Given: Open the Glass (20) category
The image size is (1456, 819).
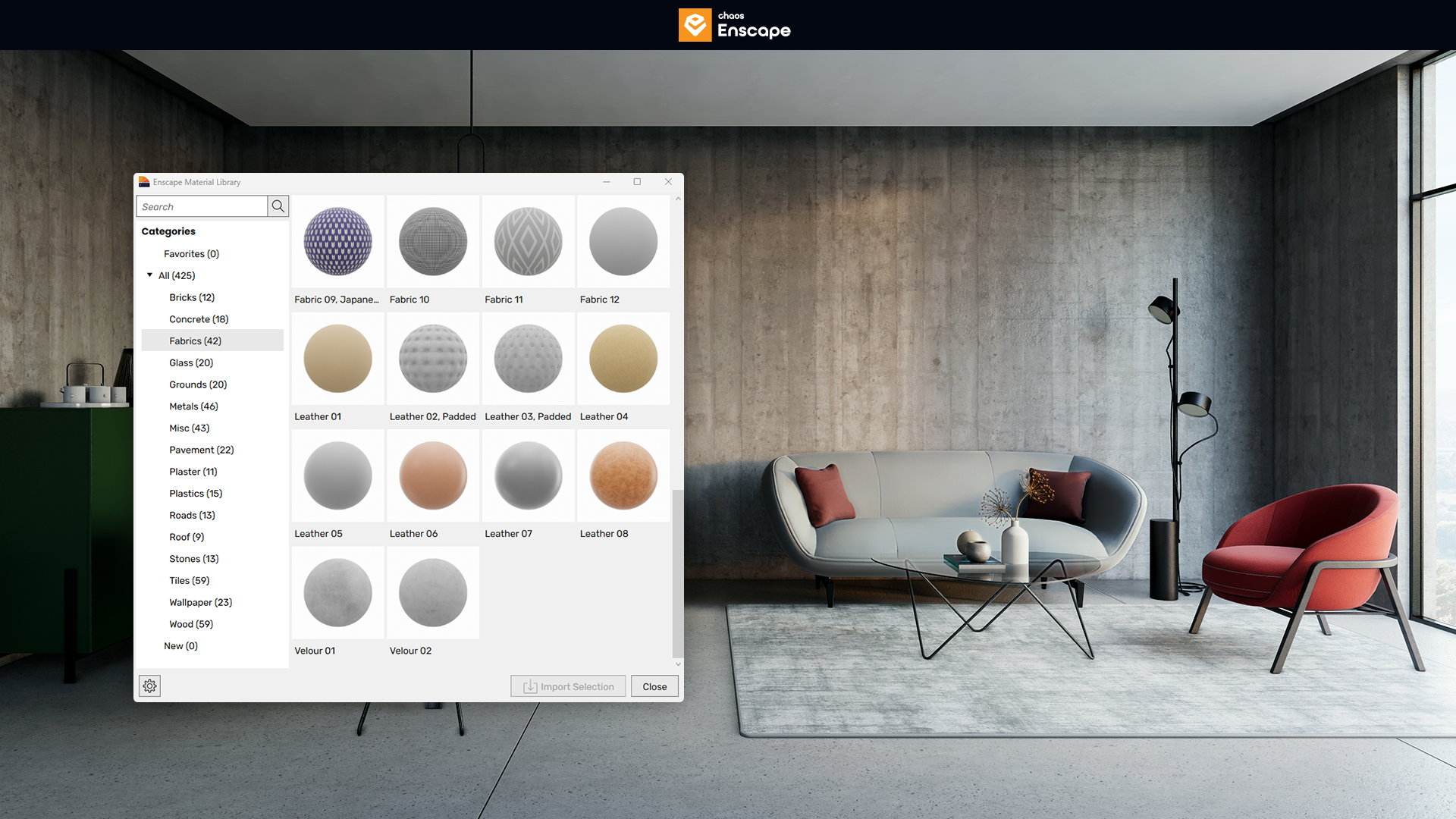Looking at the screenshot, I should (x=191, y=363).
